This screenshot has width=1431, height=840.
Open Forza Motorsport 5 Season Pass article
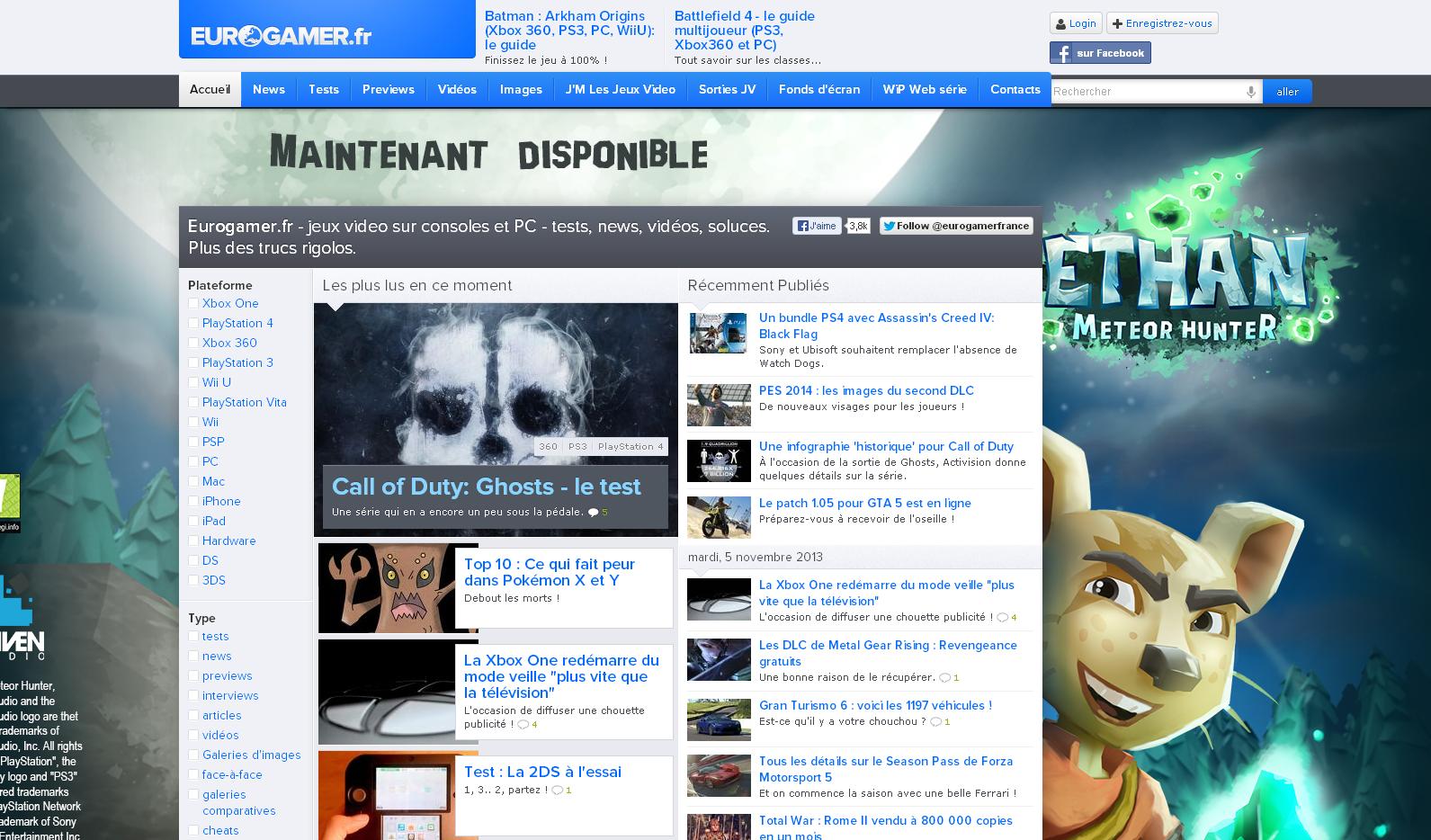point(886,769)
